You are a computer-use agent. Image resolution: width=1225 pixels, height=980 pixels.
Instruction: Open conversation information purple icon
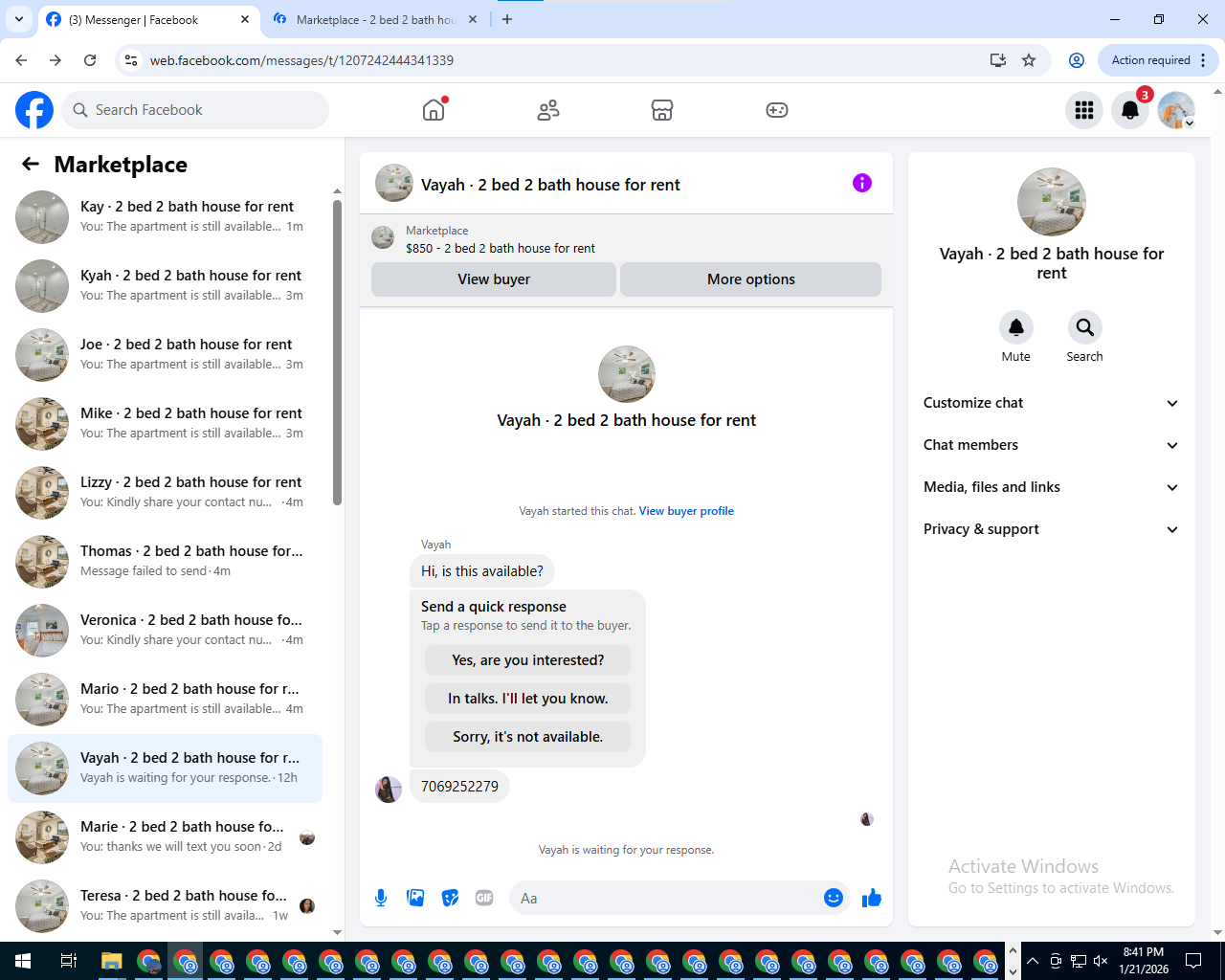click(x=862, y=183)
